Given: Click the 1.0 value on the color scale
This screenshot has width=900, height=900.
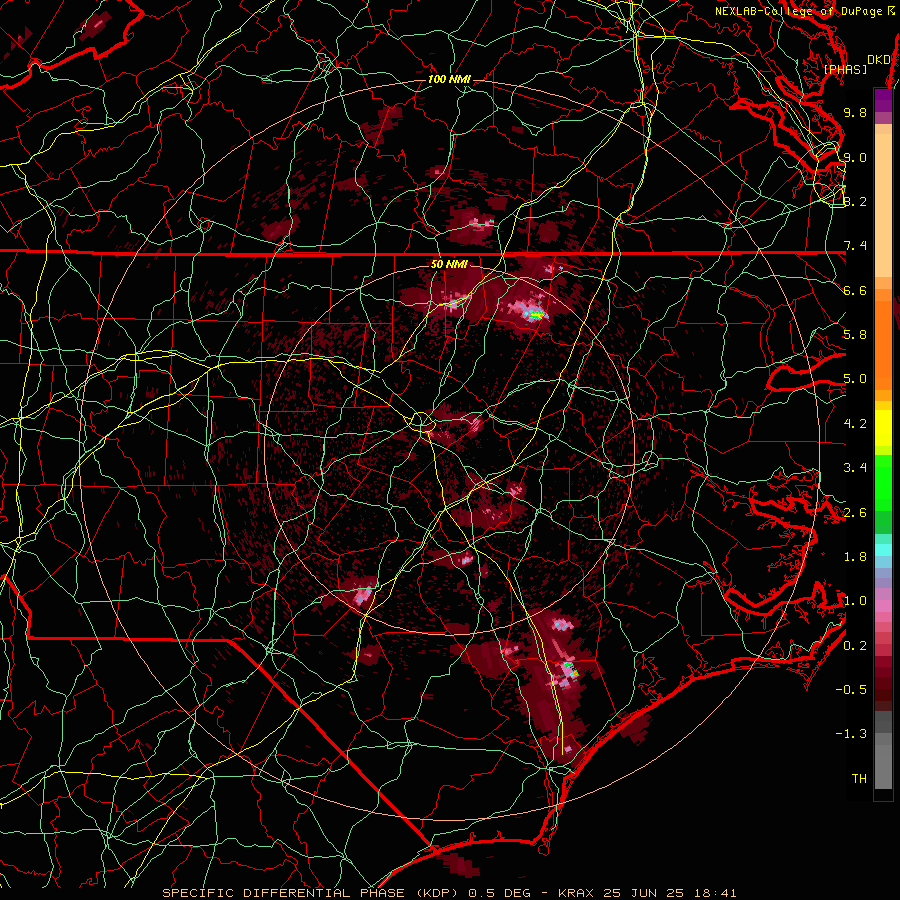Looking at the screenshot, I should tap(855, 601).
